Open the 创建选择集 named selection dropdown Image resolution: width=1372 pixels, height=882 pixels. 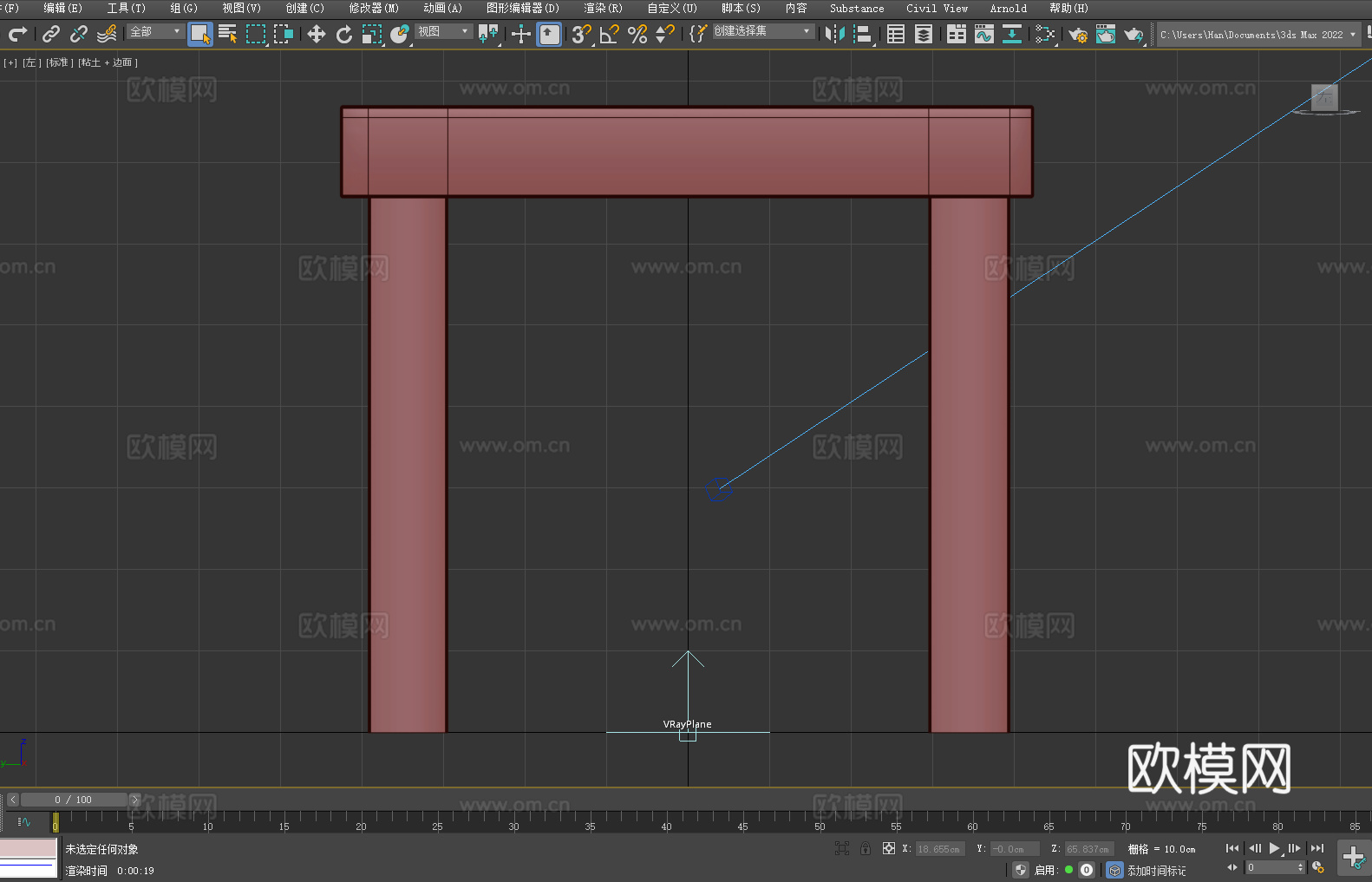pyautogui.click(x=763, y=31)
